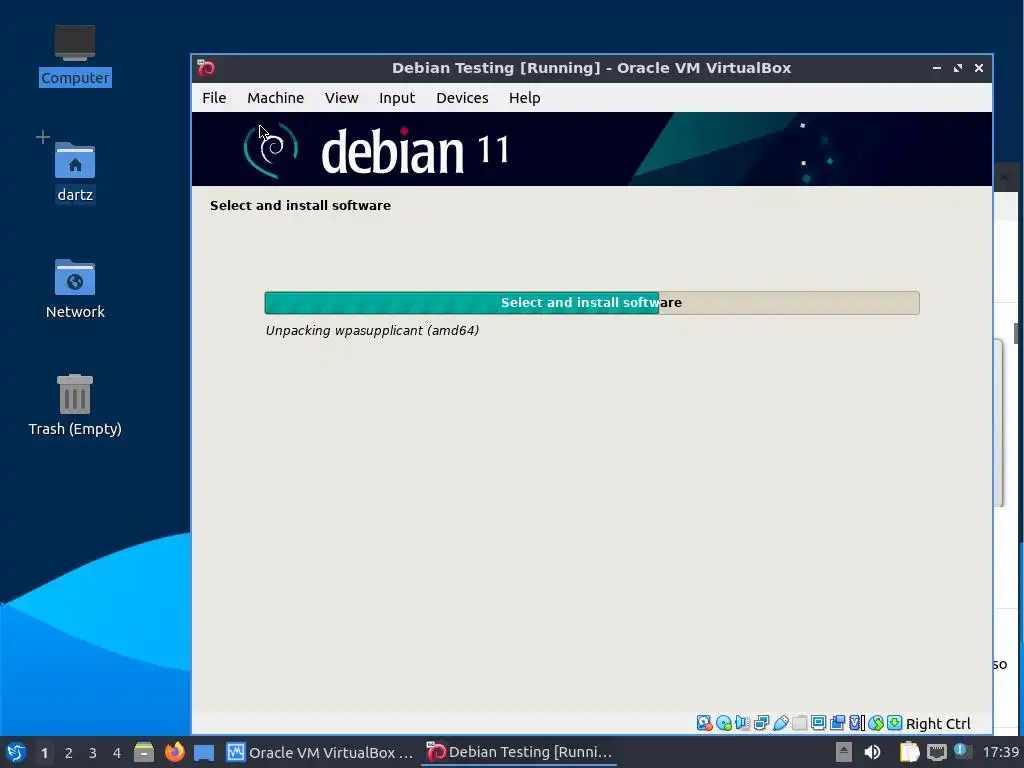Open the Input menu

pos(397,98)
